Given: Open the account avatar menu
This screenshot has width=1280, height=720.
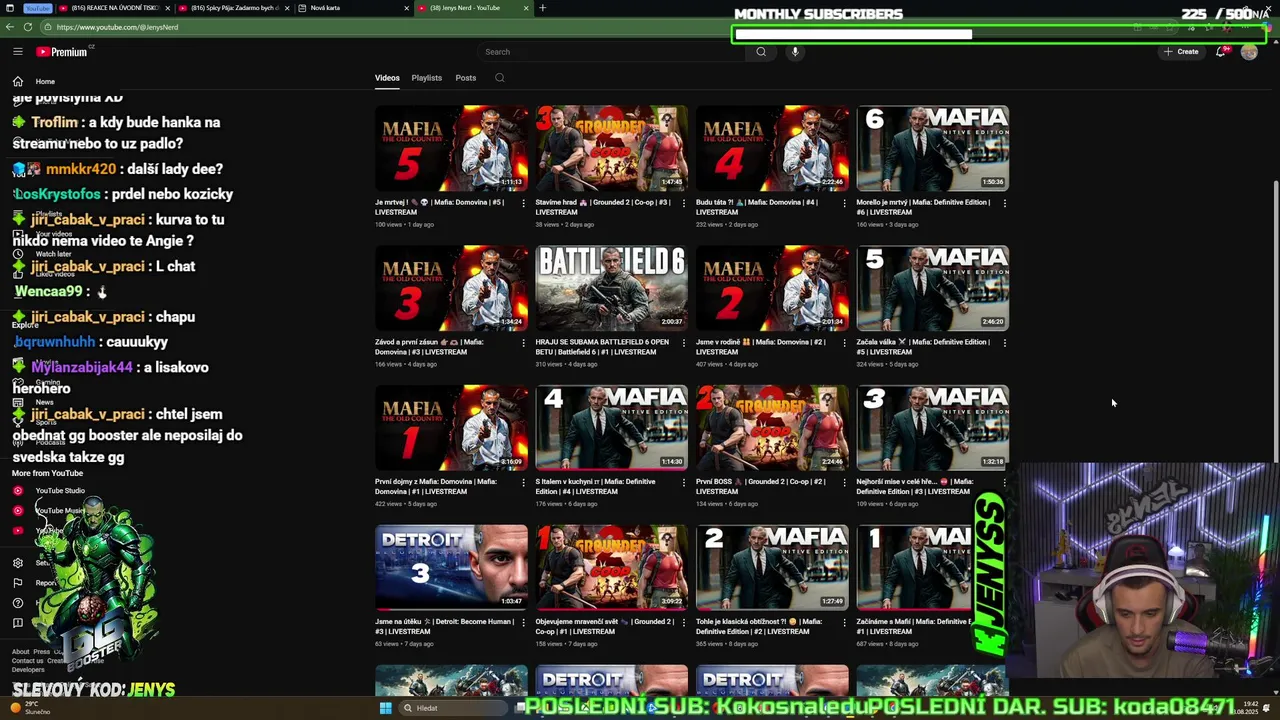Looking at the screenshot, I should pos(1249,51).
